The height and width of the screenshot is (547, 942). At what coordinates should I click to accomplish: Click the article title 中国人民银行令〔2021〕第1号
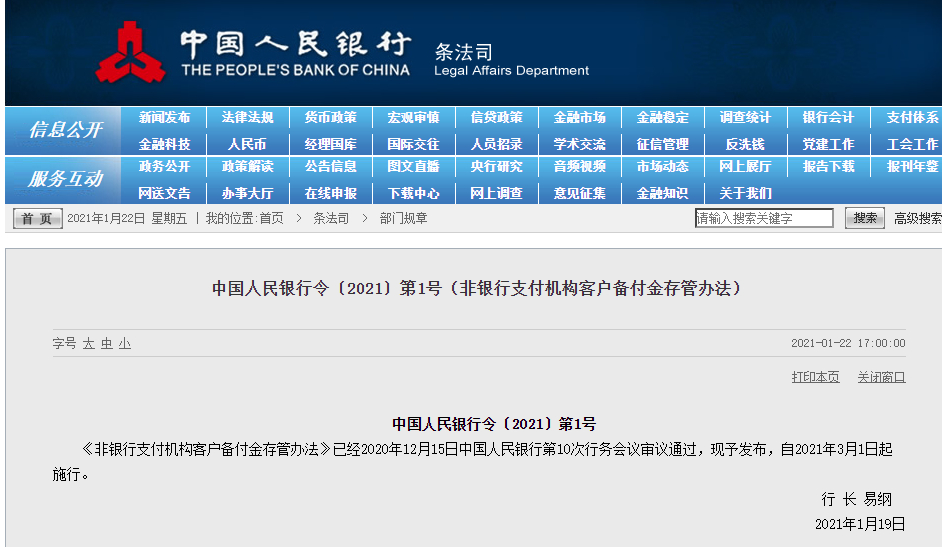[x=478, y=288]
